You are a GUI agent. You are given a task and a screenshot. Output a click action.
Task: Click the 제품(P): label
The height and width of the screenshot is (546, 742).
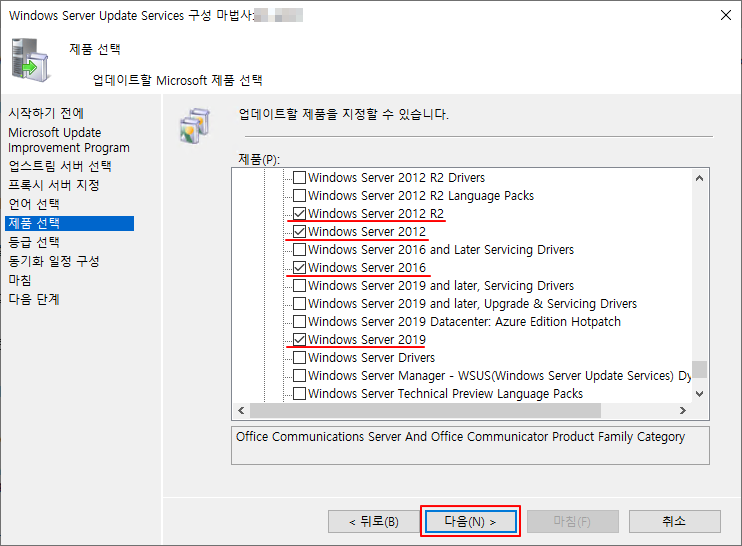pyautogui.click(x=259, y=159)
